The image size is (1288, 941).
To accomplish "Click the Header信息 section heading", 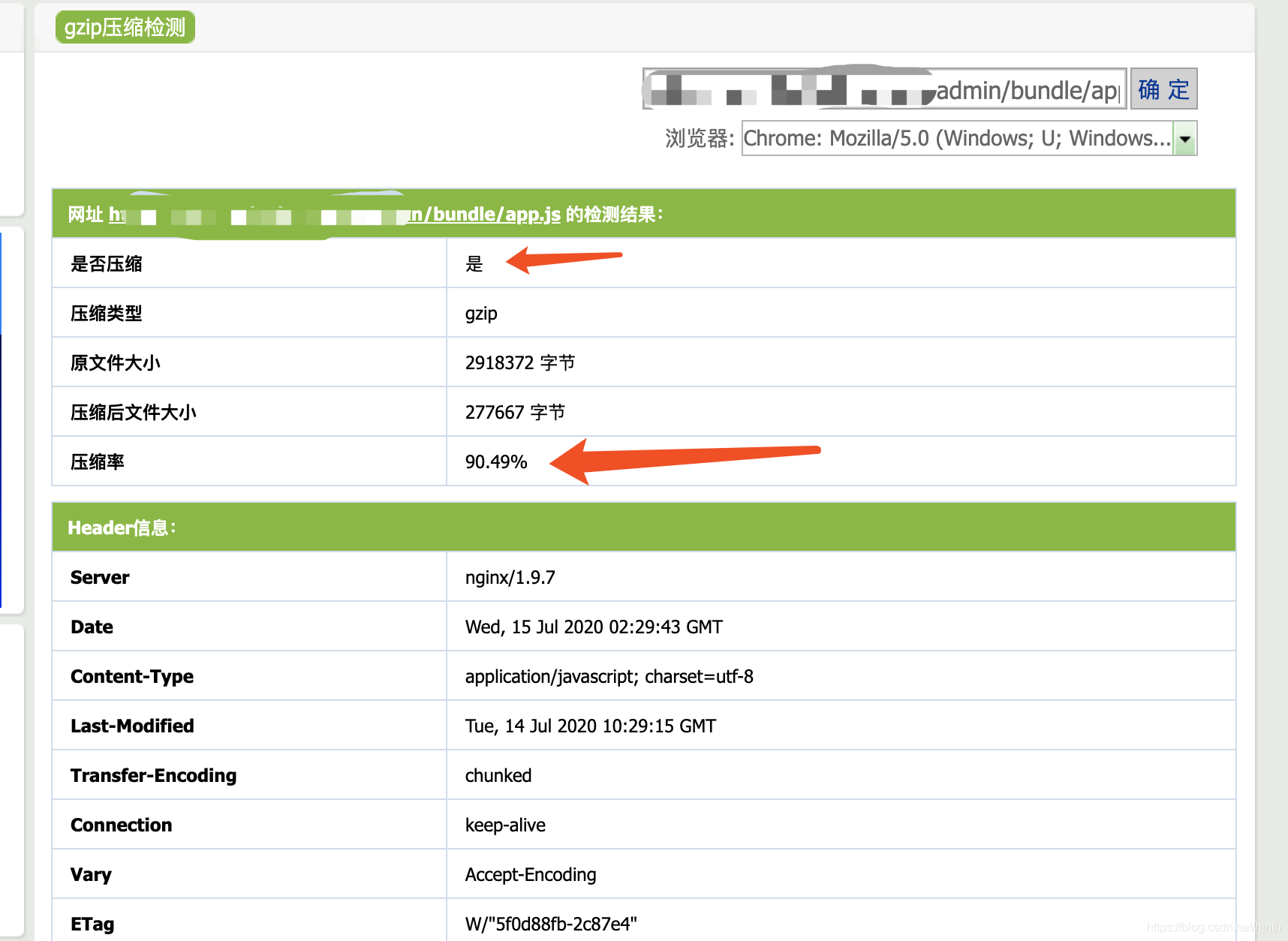I will 122,528.
